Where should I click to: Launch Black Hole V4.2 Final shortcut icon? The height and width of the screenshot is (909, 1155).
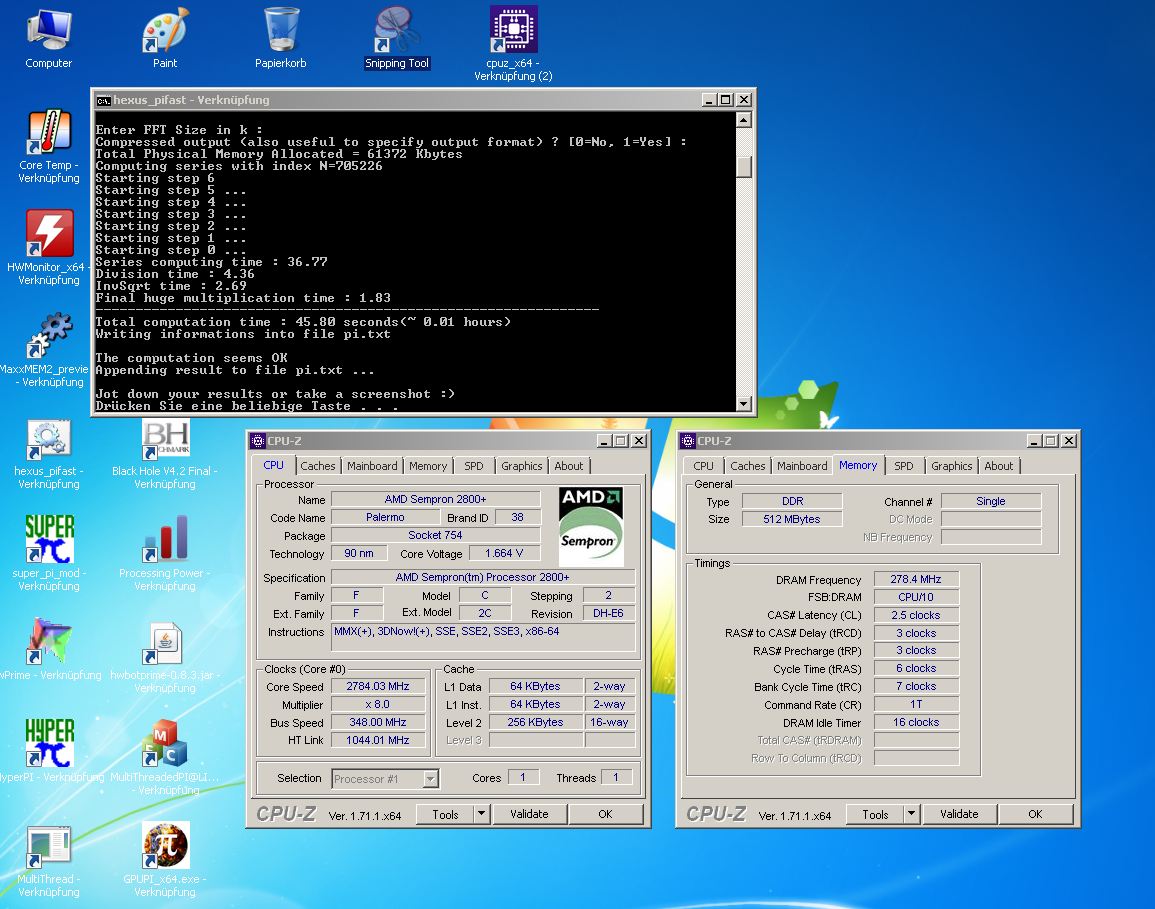coord(166,439)
